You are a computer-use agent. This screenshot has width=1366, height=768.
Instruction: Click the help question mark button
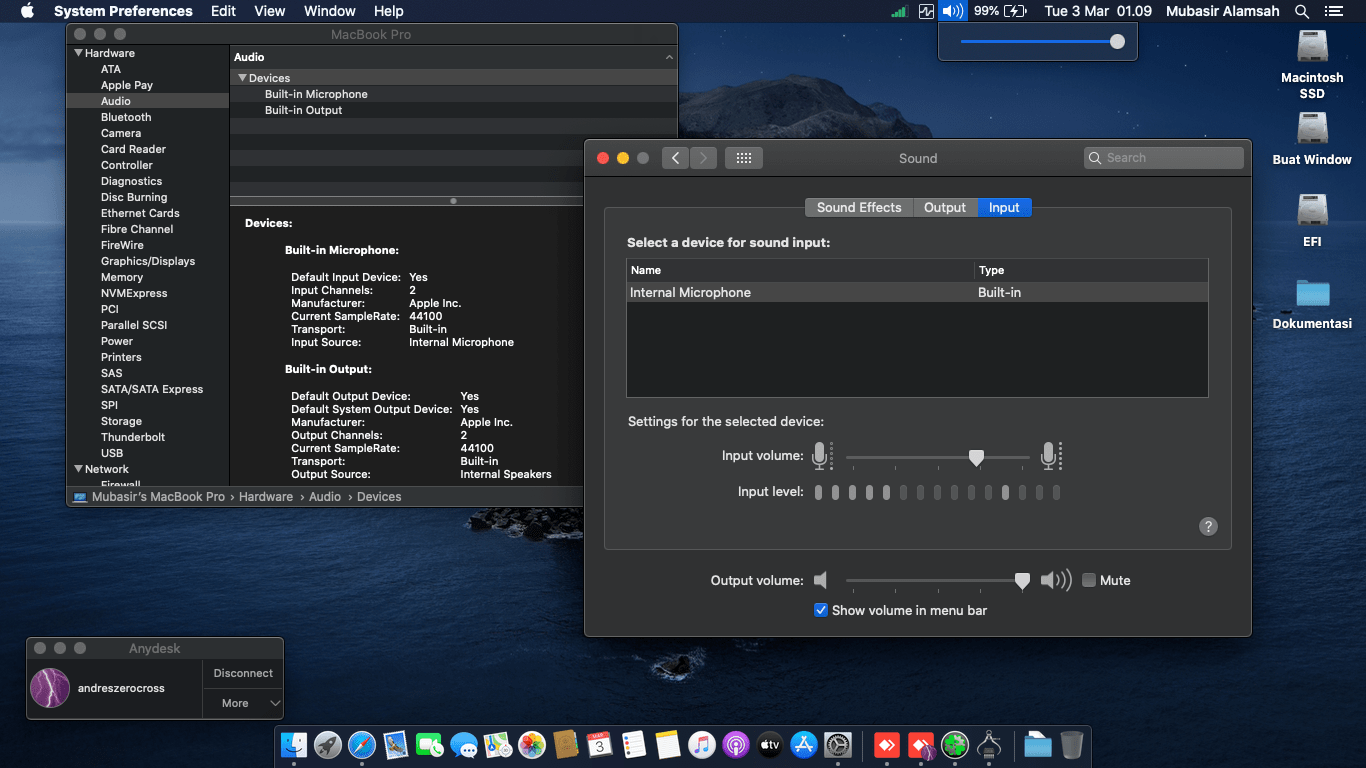(1208, 527)
